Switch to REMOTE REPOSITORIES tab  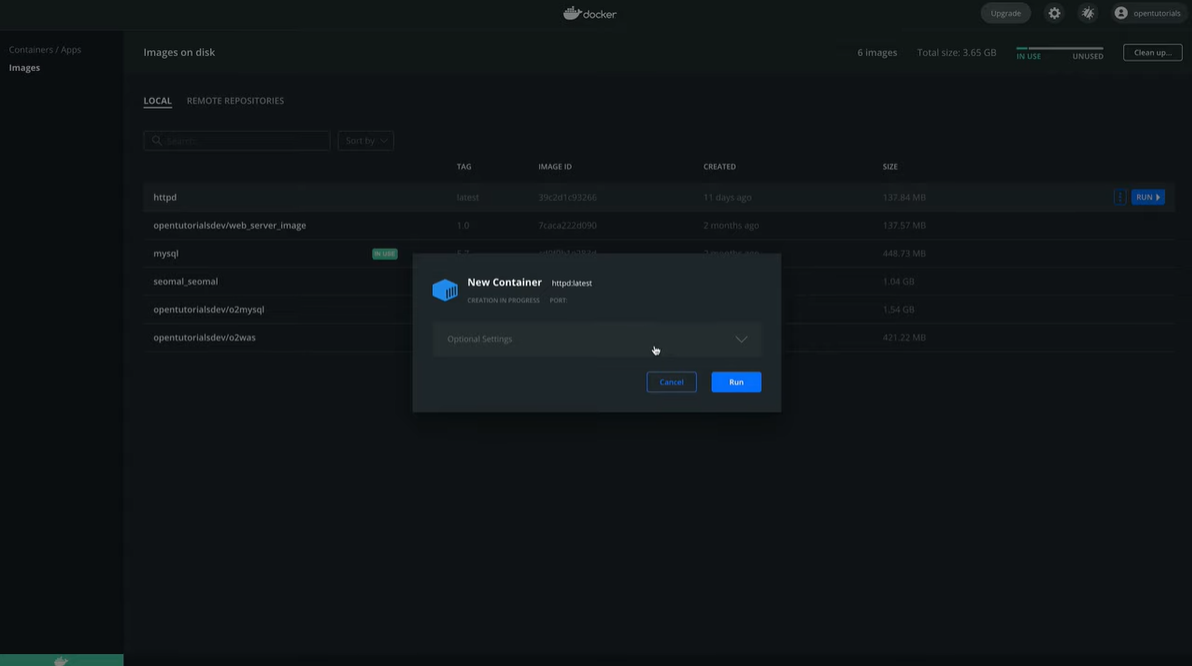[x=235, y=100]
